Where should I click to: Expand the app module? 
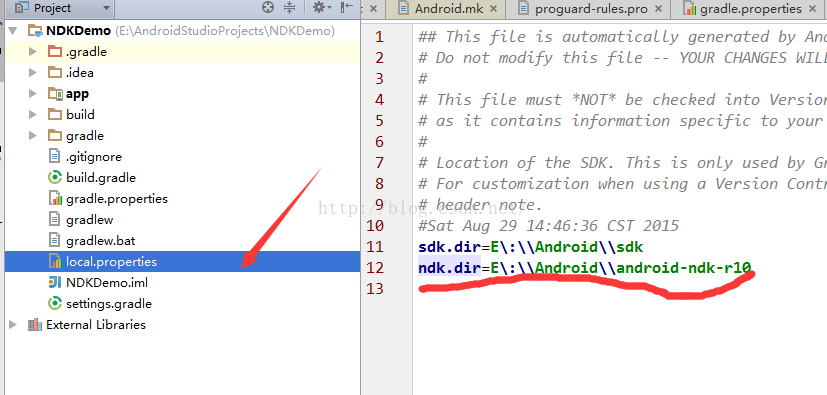33,94
